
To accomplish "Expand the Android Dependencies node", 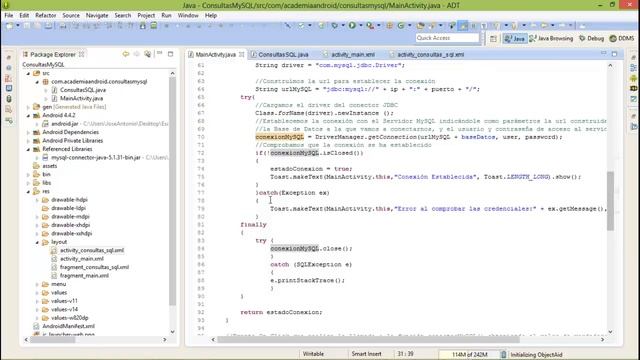I will tap(28, 132).
